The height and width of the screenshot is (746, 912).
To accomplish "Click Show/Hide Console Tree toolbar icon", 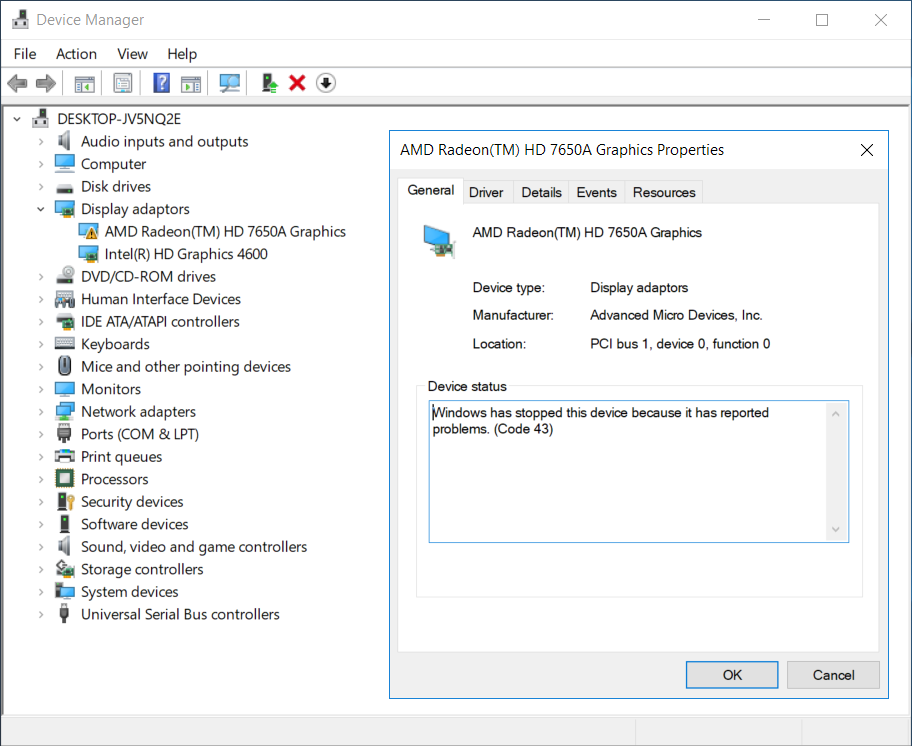I will [85, 83].
